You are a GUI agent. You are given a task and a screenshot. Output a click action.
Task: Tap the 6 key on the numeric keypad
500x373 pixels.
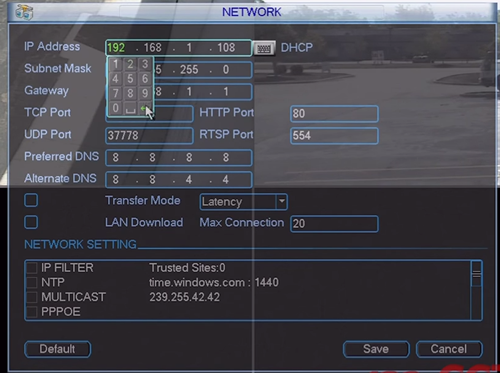pos(145,79)
